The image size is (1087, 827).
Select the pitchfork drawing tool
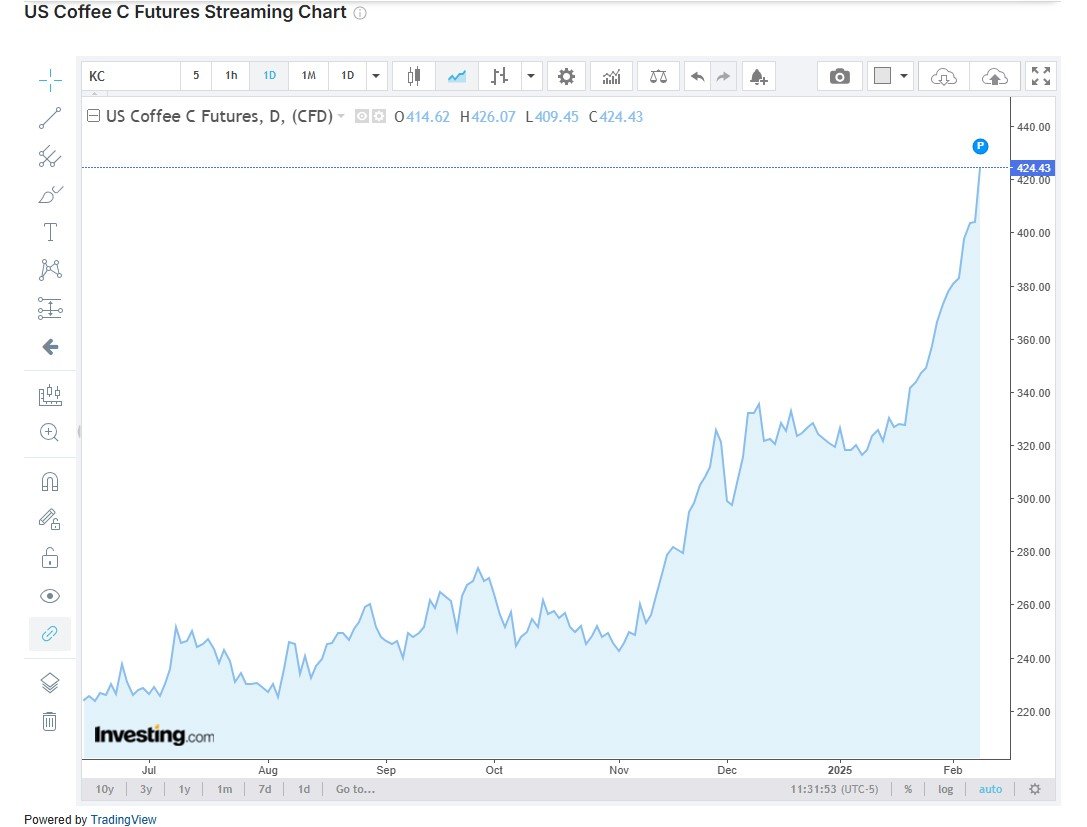click(49, 156)
